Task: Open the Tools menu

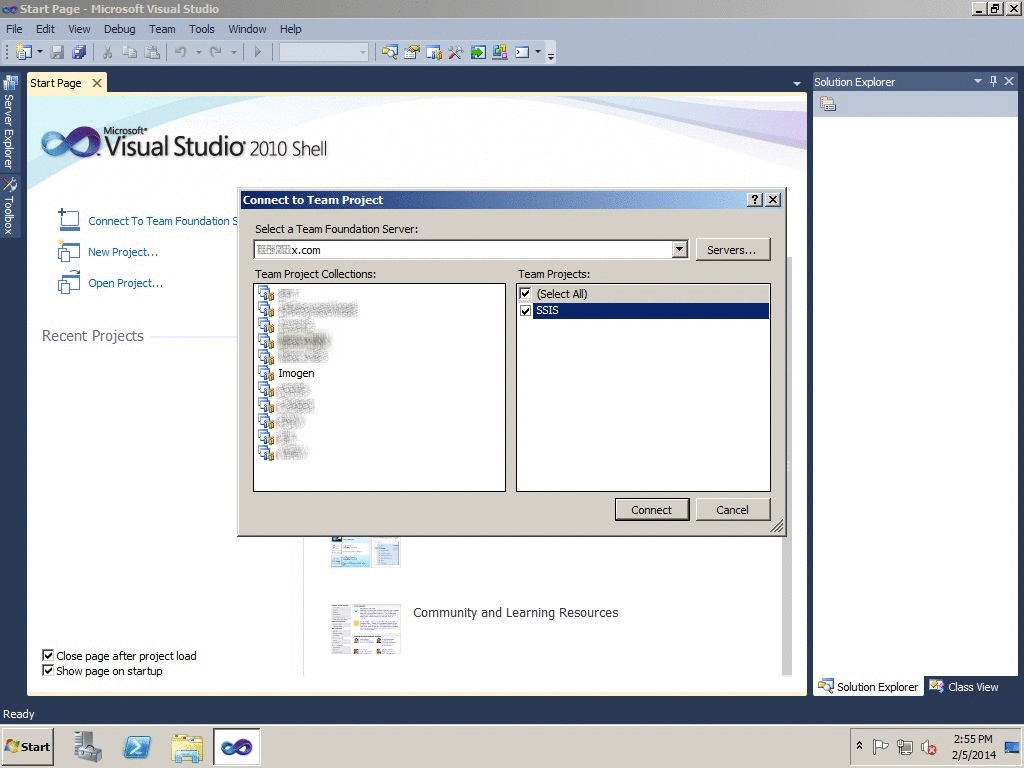Action: 202,29
